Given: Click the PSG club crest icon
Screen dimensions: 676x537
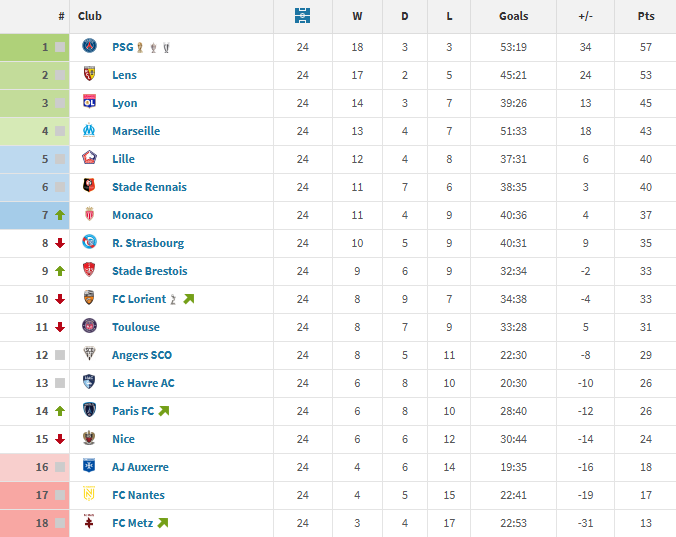Looking at the screenshot, I should (90, 47).
